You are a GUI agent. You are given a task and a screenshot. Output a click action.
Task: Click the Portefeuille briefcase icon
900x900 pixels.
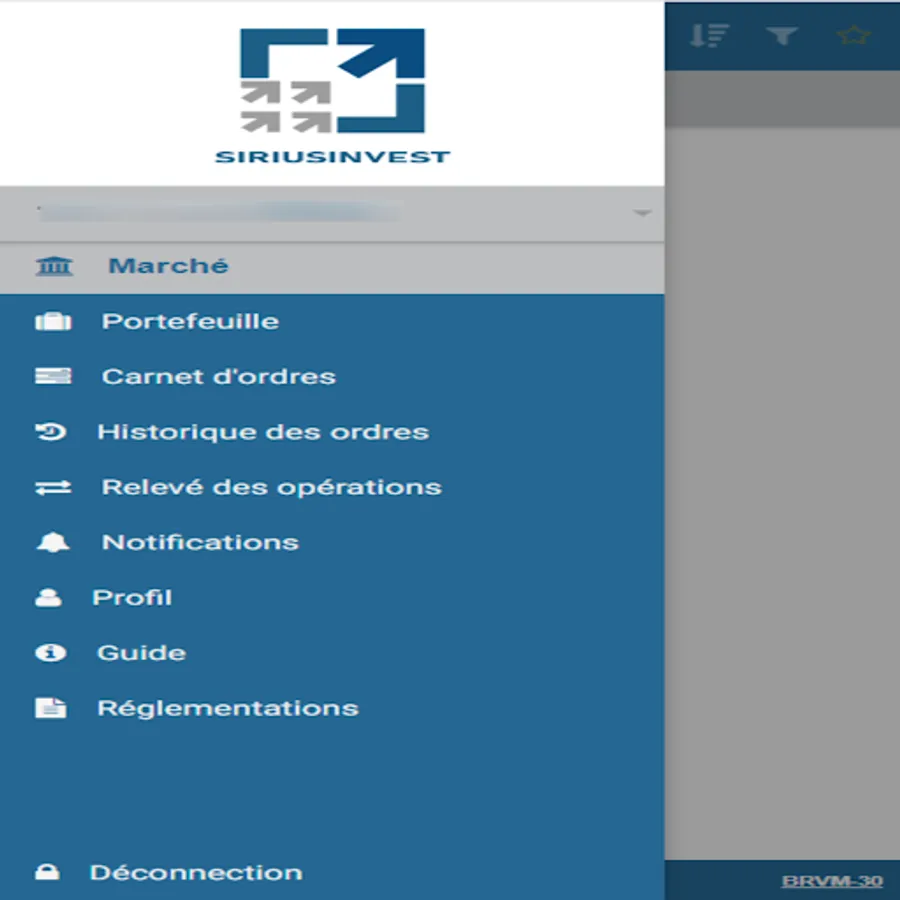tap(53, 321)
